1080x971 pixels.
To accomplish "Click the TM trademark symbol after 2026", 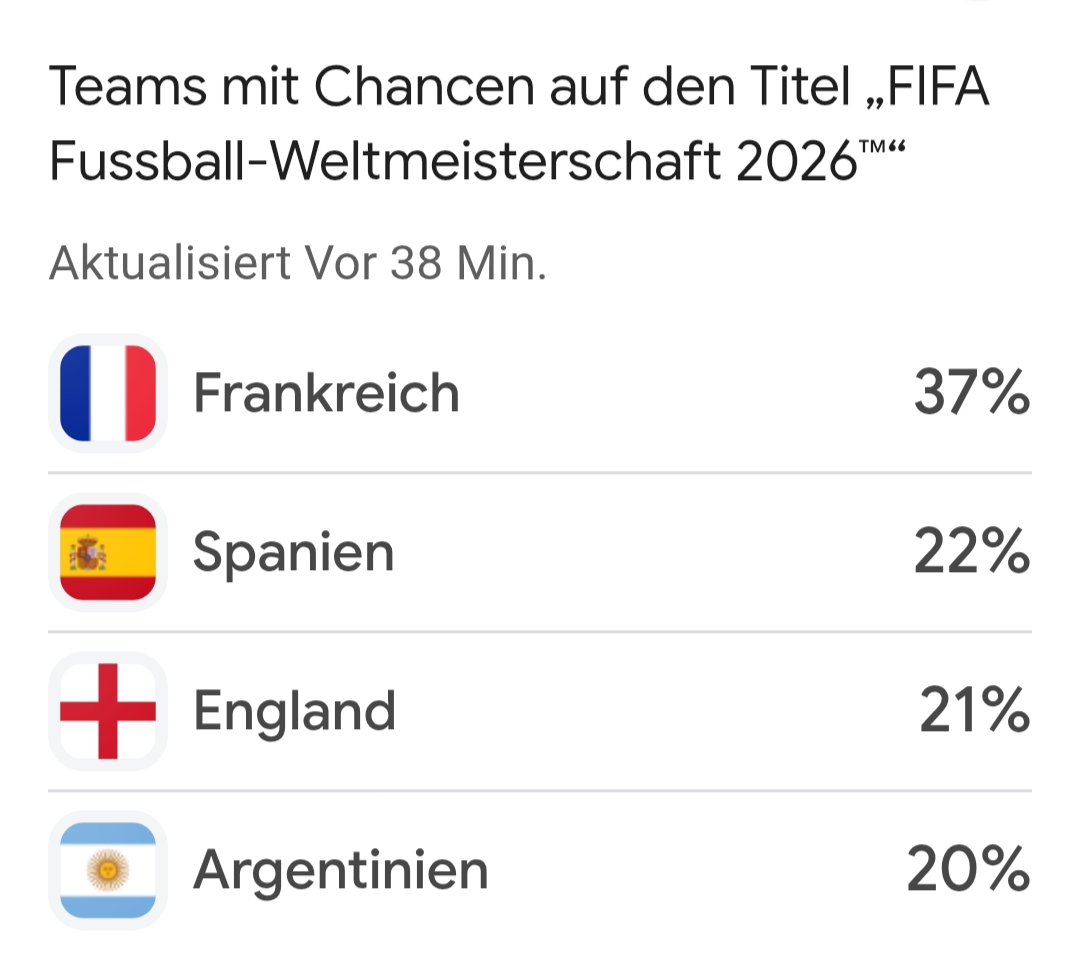I will [x=873, y=147].
